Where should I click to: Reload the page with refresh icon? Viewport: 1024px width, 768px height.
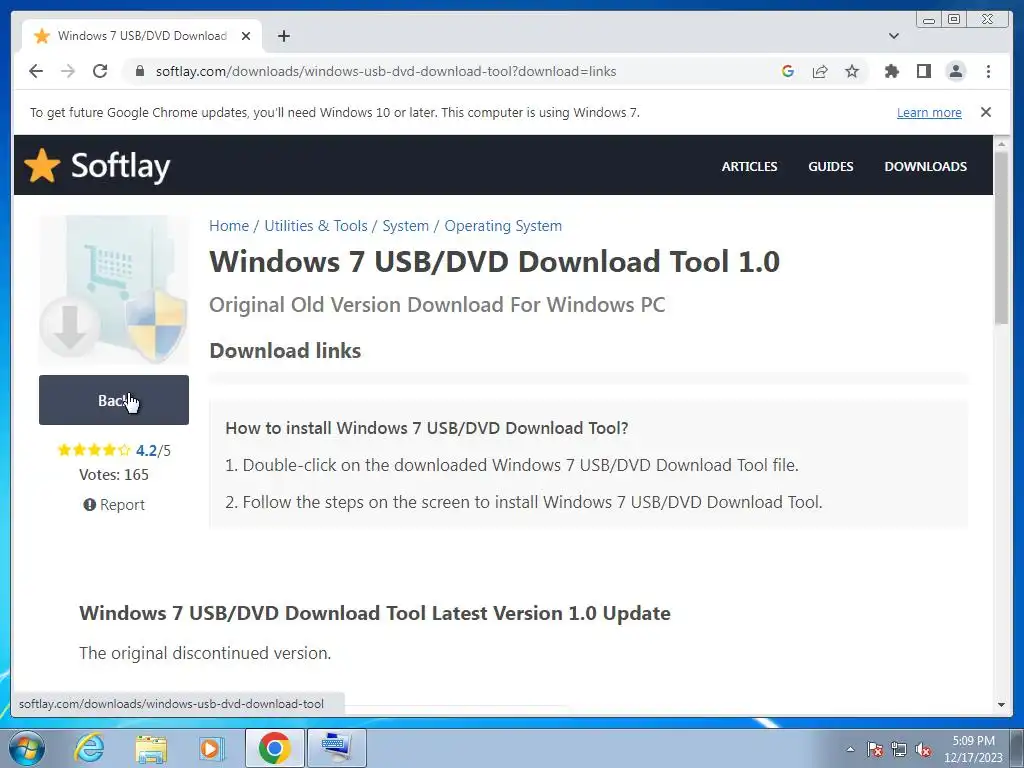coord(100,71)
